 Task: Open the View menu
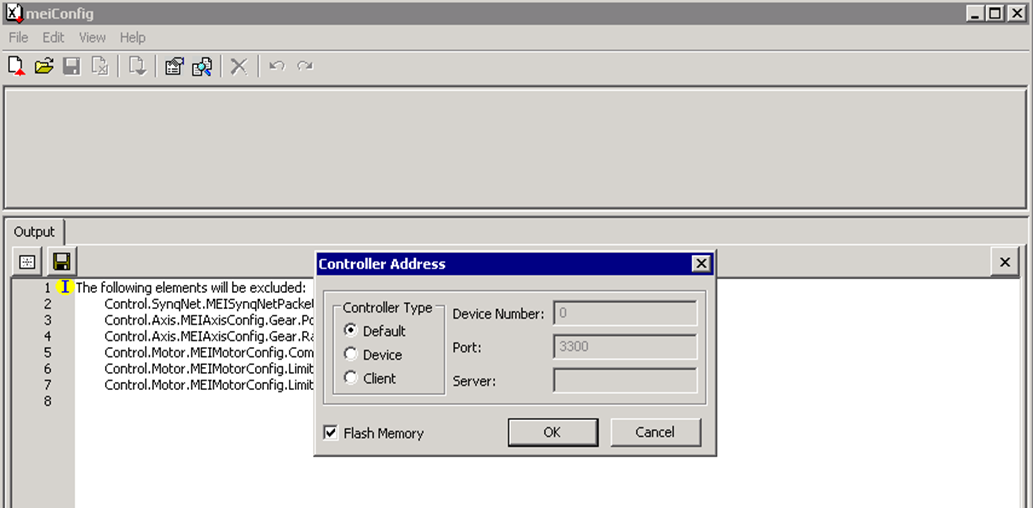(92, 38)
